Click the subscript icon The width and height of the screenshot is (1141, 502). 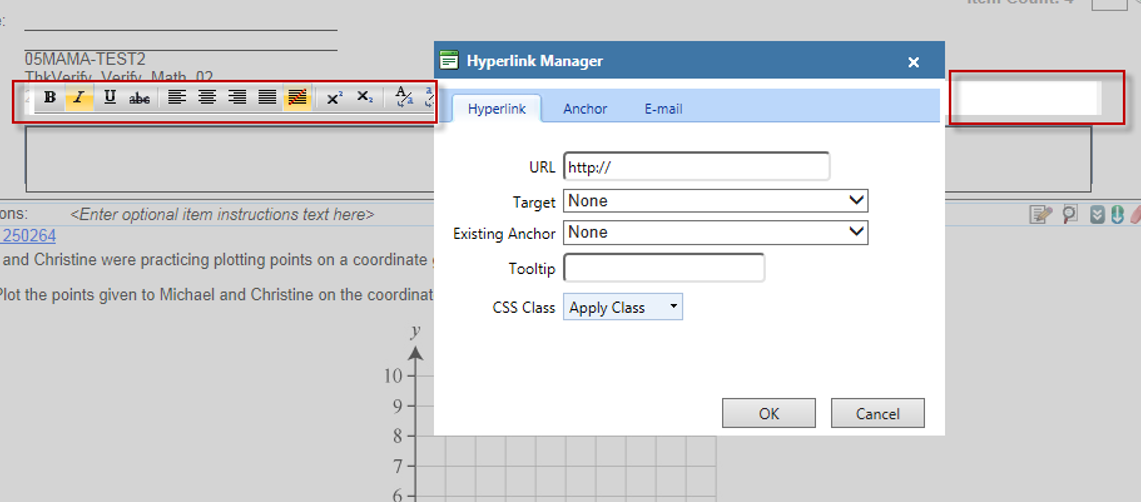[365, 97]
